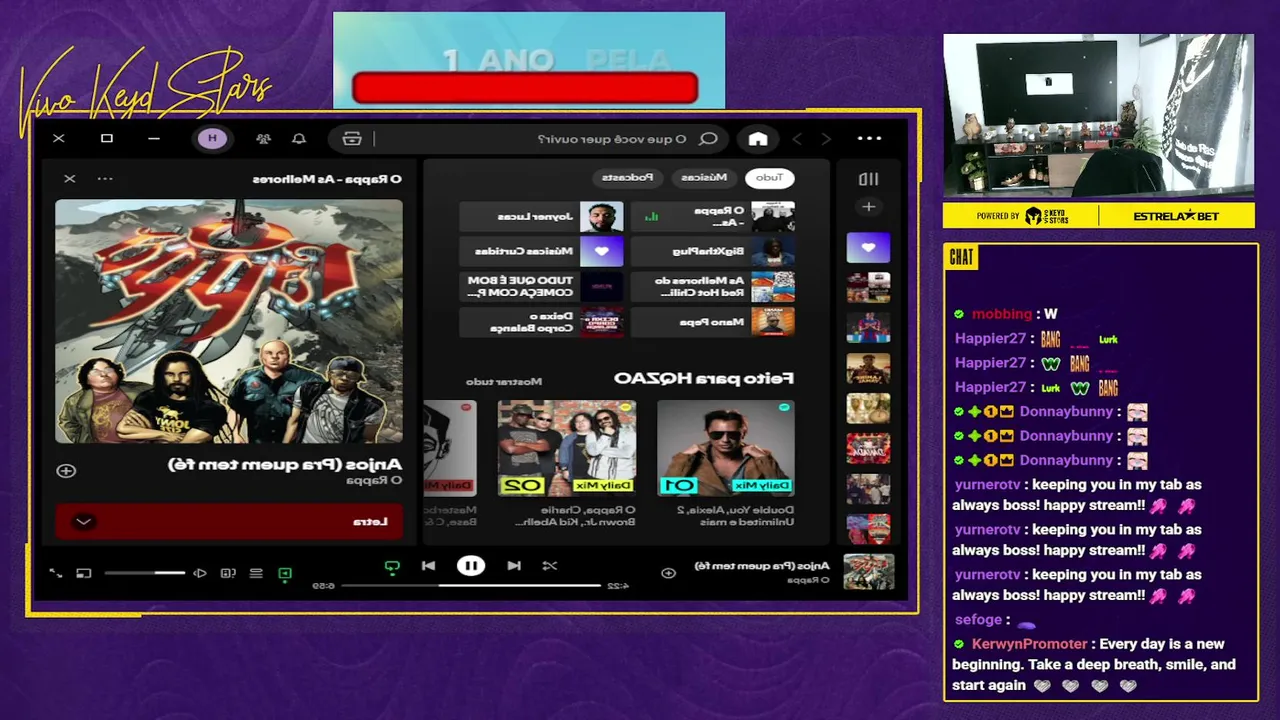The image size is (1280, 720).
Task: Open the mini player icon
Action: tap(84, 573)
